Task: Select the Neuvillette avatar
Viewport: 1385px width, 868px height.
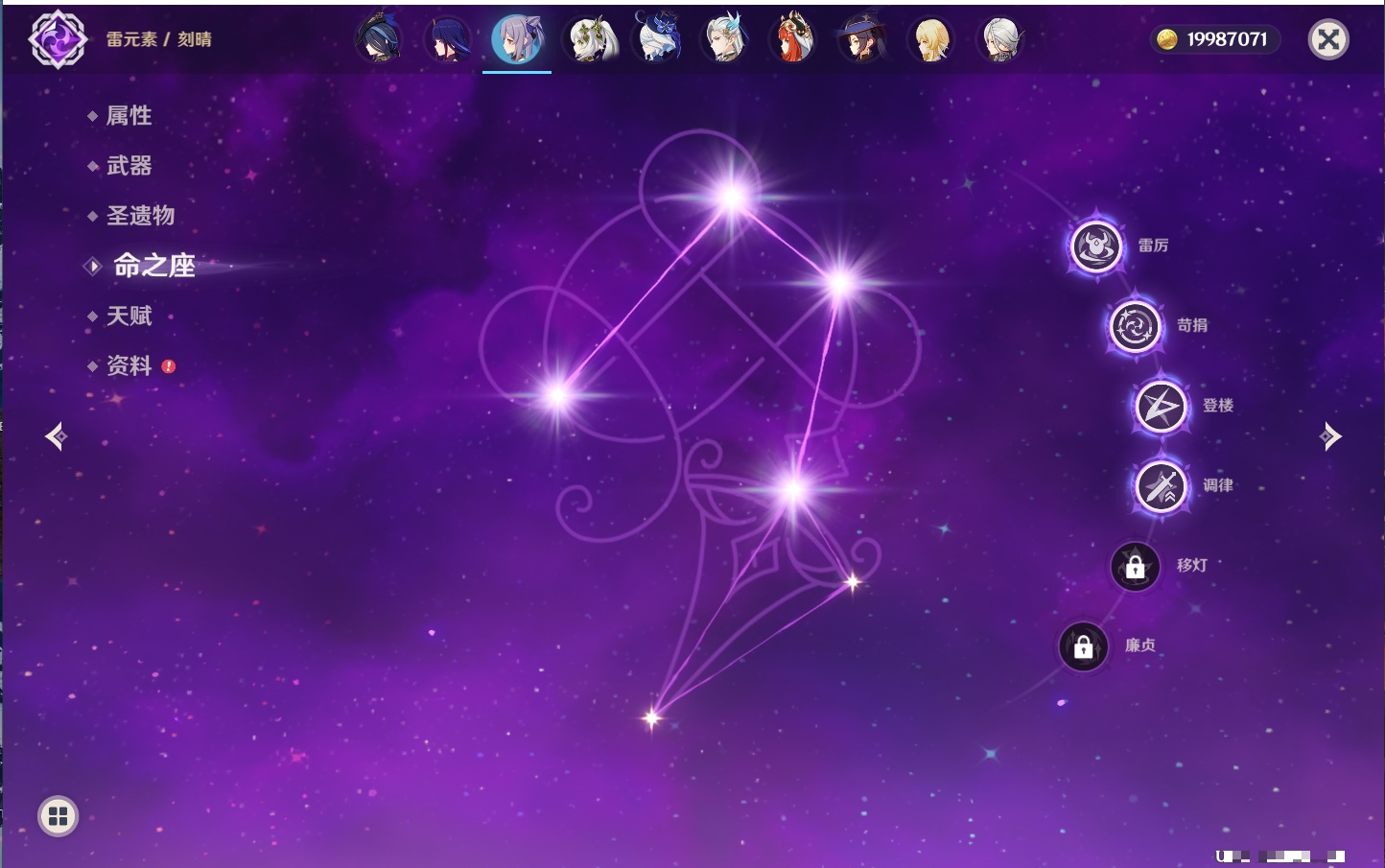Action: 725,39
